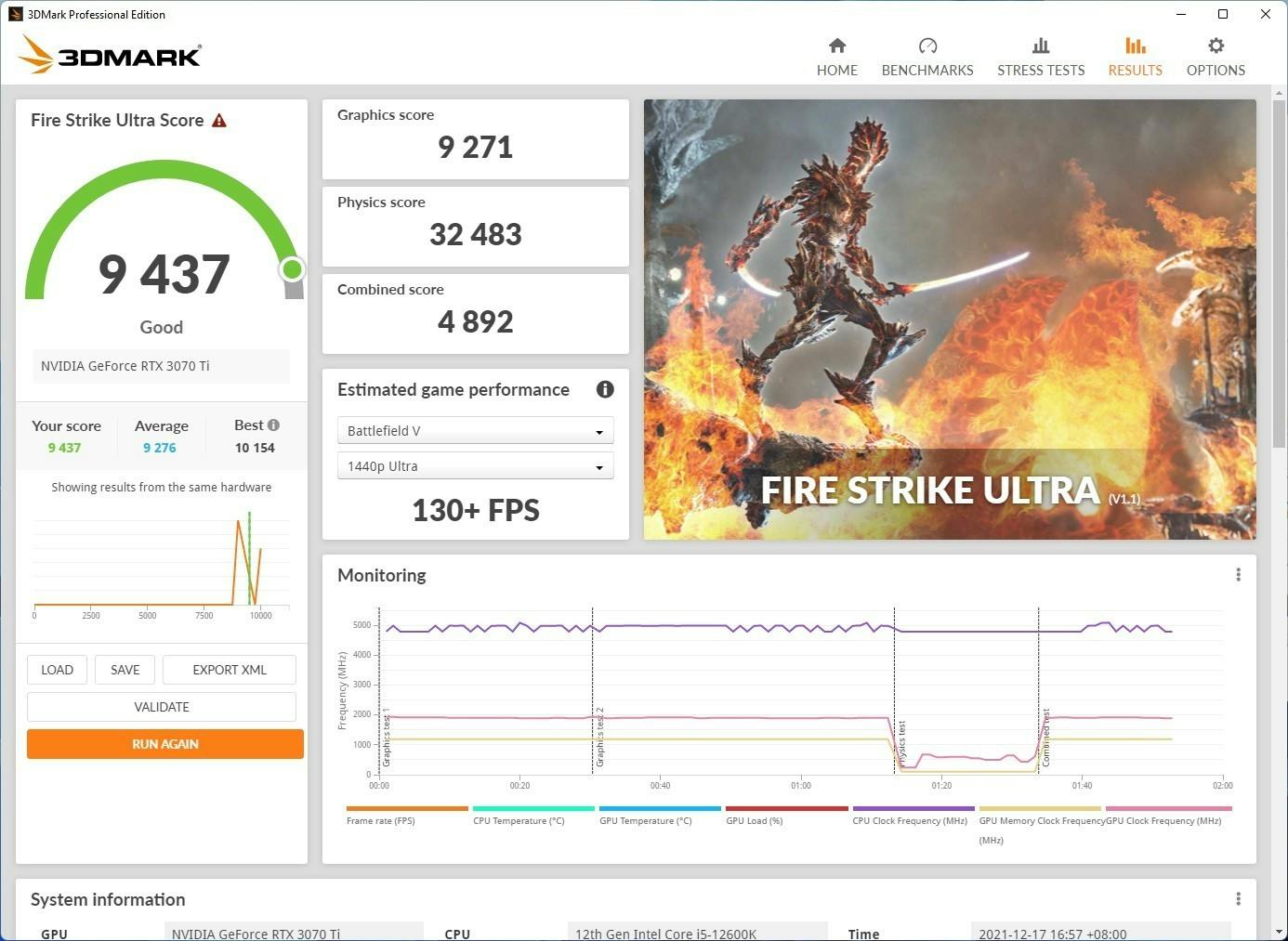1288x941 pixels.
Task: Click the Benchmarks gauge icon
Action: click(927, 46)
